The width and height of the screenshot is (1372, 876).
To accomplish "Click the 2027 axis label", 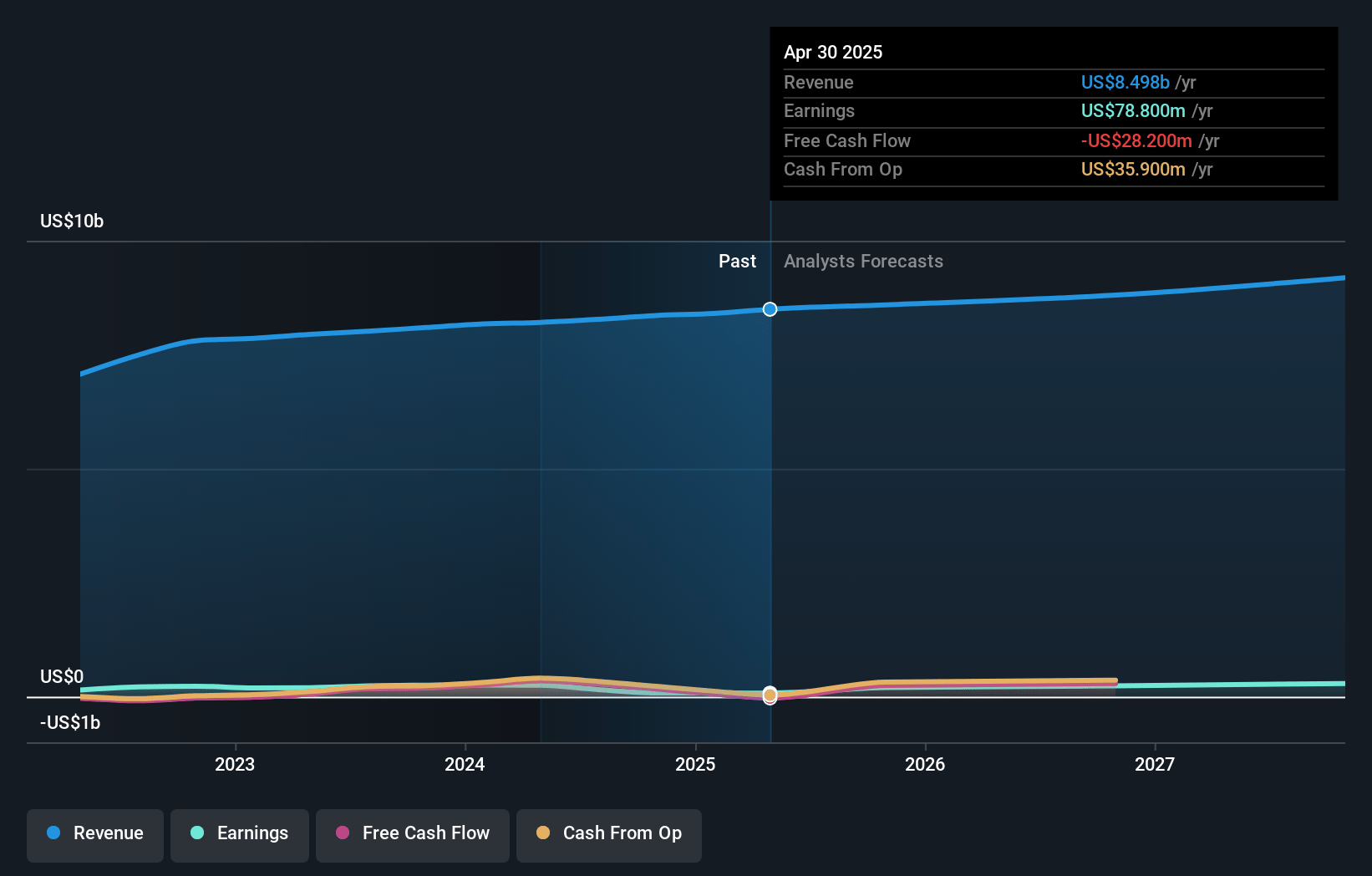I will [1155, 764].
